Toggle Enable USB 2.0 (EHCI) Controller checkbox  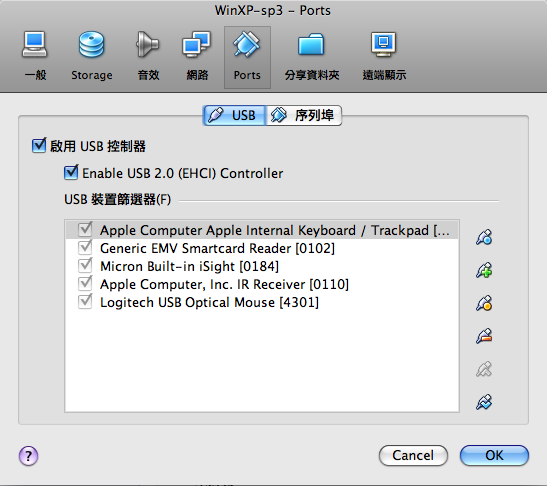pos(71,172)
